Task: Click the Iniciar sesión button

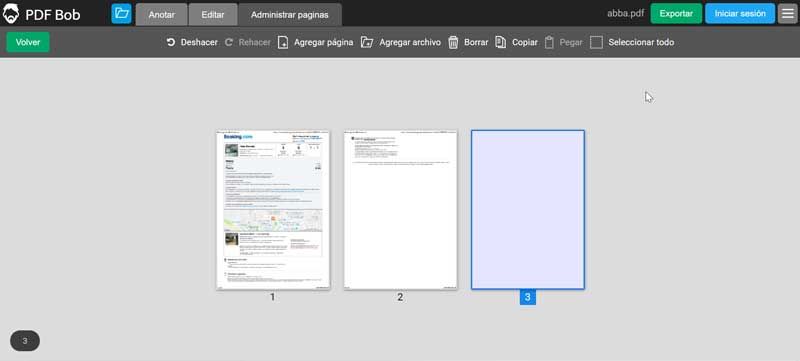Action: pos(740,14)
